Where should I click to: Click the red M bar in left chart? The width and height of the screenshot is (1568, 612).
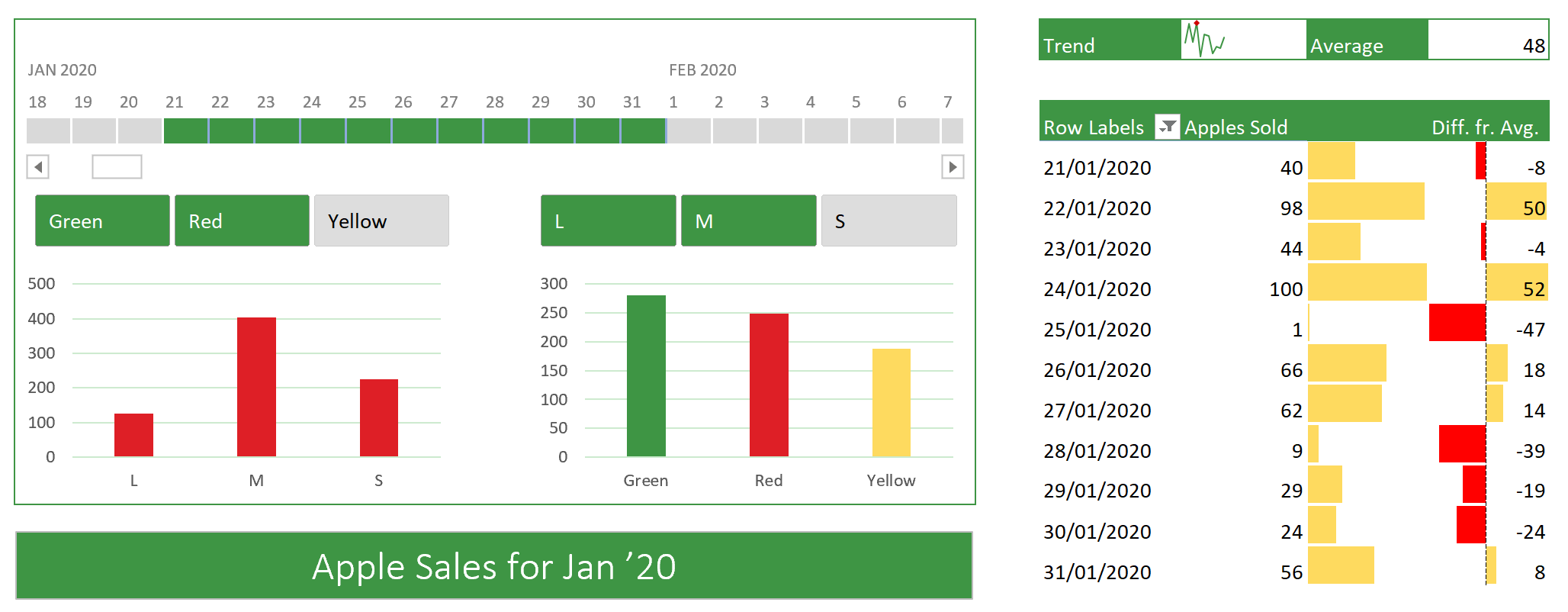[x=256, y=387]
